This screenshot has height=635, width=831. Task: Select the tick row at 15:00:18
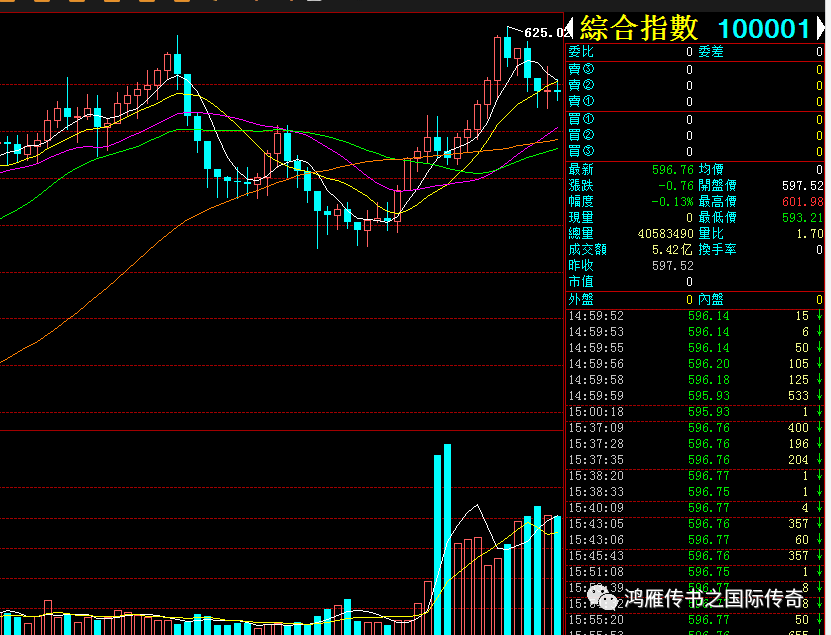coord(695,412)
